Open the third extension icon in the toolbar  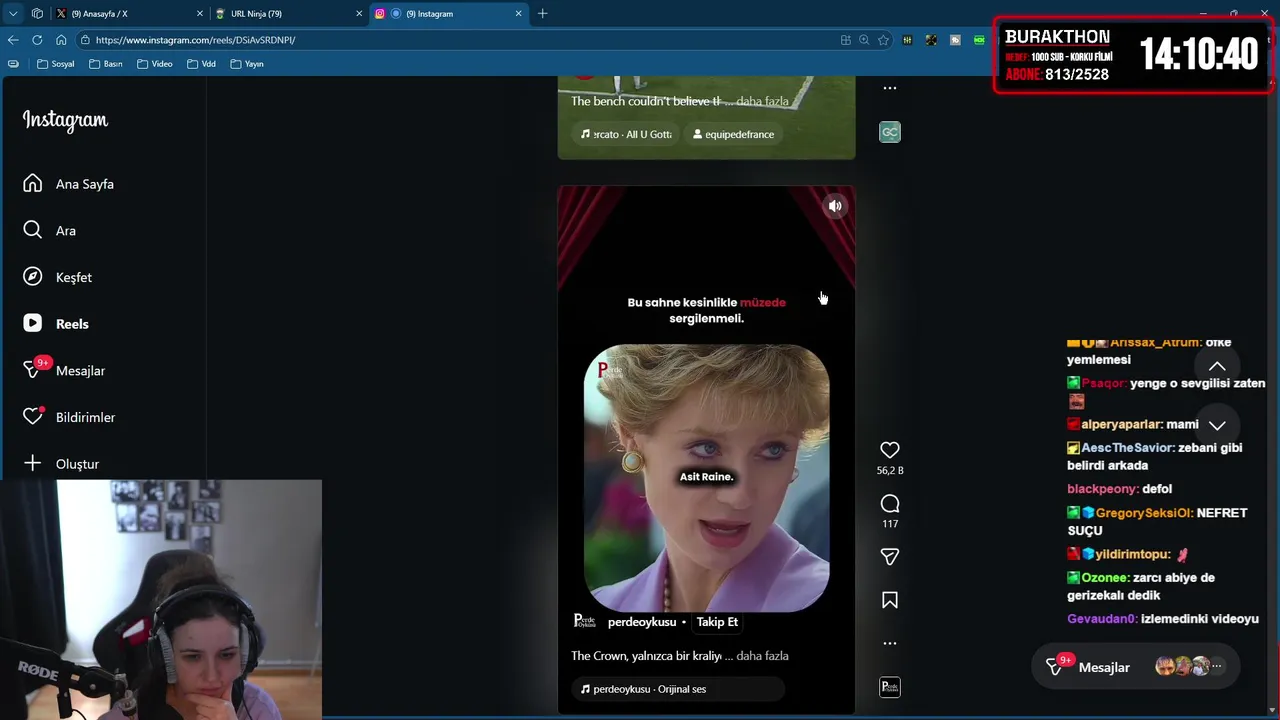click(955, 40)
